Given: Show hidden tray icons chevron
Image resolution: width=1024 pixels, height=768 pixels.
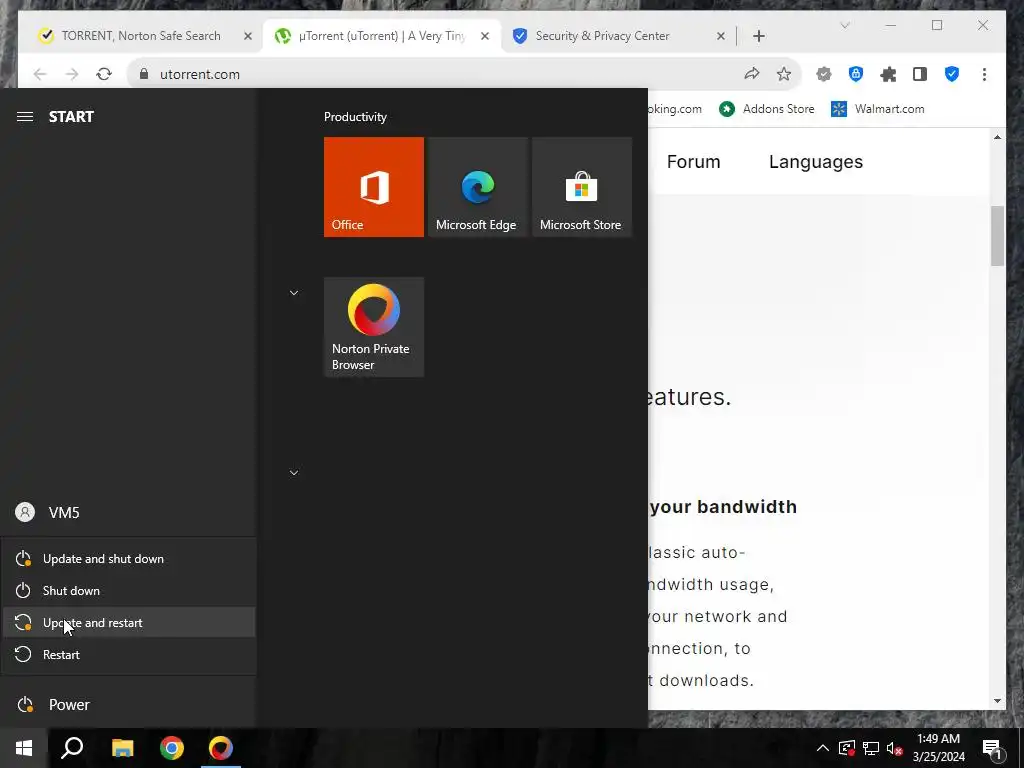Looking at the screenshot, I should (823, 748).
